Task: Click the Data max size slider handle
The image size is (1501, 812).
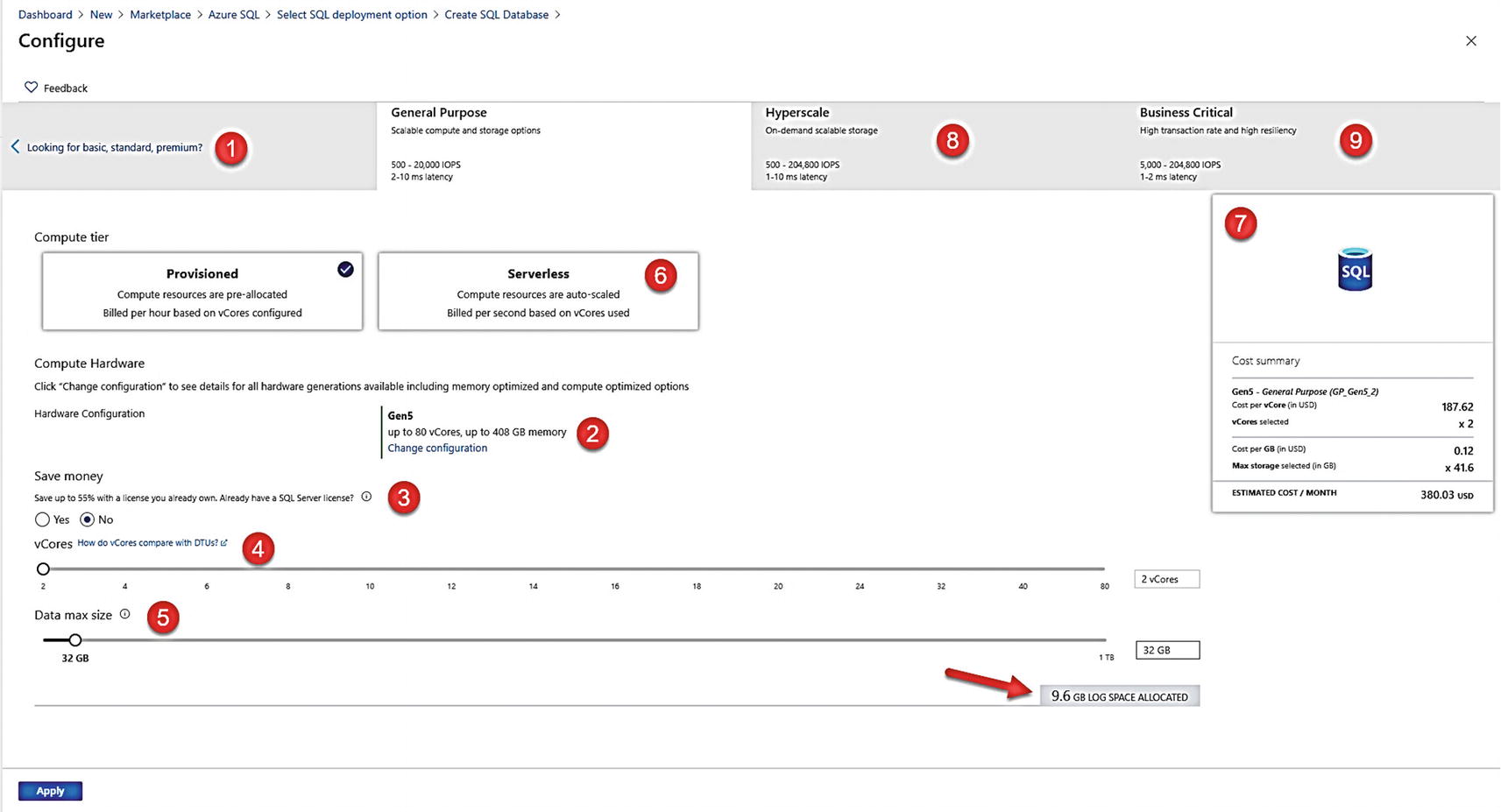Action: [x=75, y=640]
